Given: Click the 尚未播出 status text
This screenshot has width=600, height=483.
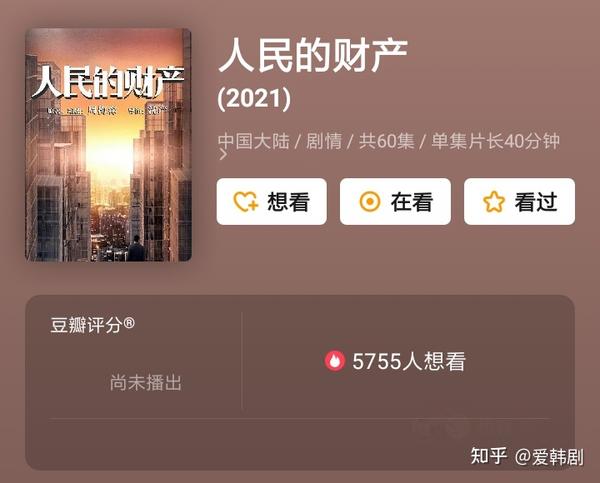Looking at the screenshot, I should 145,382.
